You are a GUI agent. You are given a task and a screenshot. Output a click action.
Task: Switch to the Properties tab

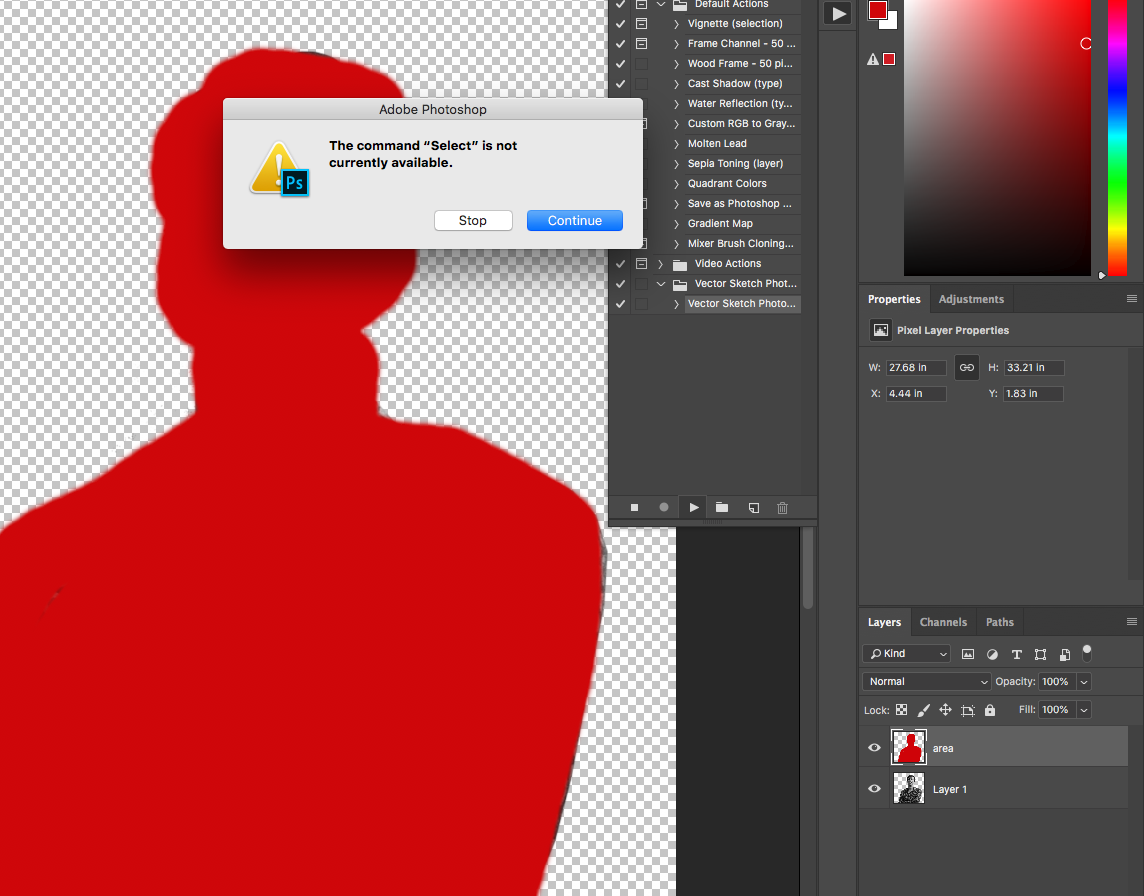pyautogui.click(x=894, y=299)
